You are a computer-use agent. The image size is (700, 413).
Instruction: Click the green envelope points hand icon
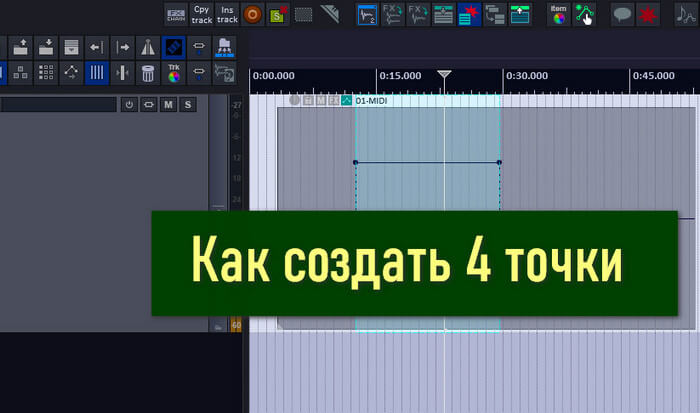click(x=584, y=15)
